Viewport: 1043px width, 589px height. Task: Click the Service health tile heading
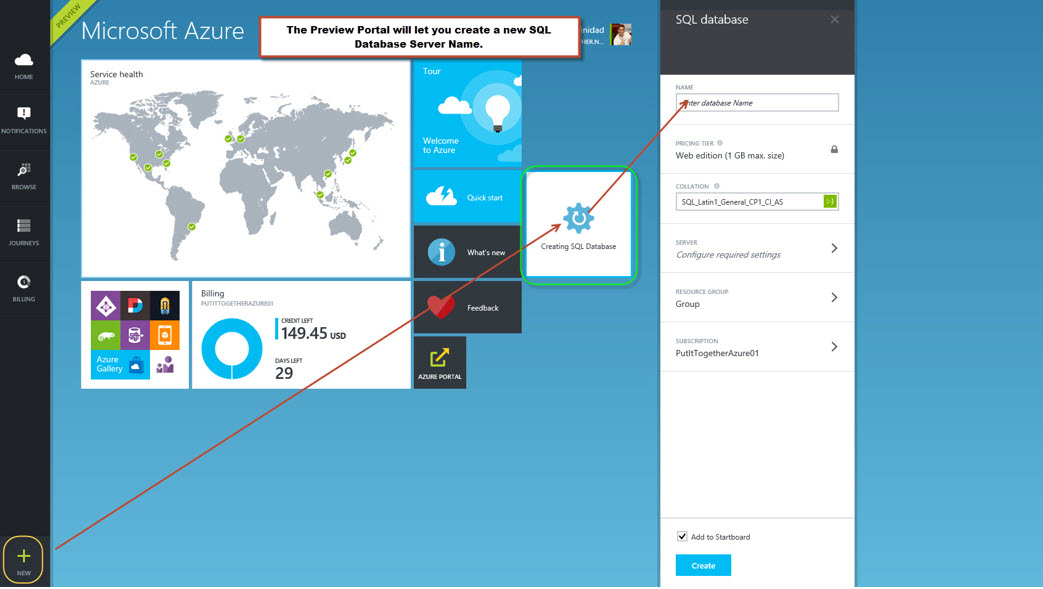pyautogui.click(x=116, y=74)
